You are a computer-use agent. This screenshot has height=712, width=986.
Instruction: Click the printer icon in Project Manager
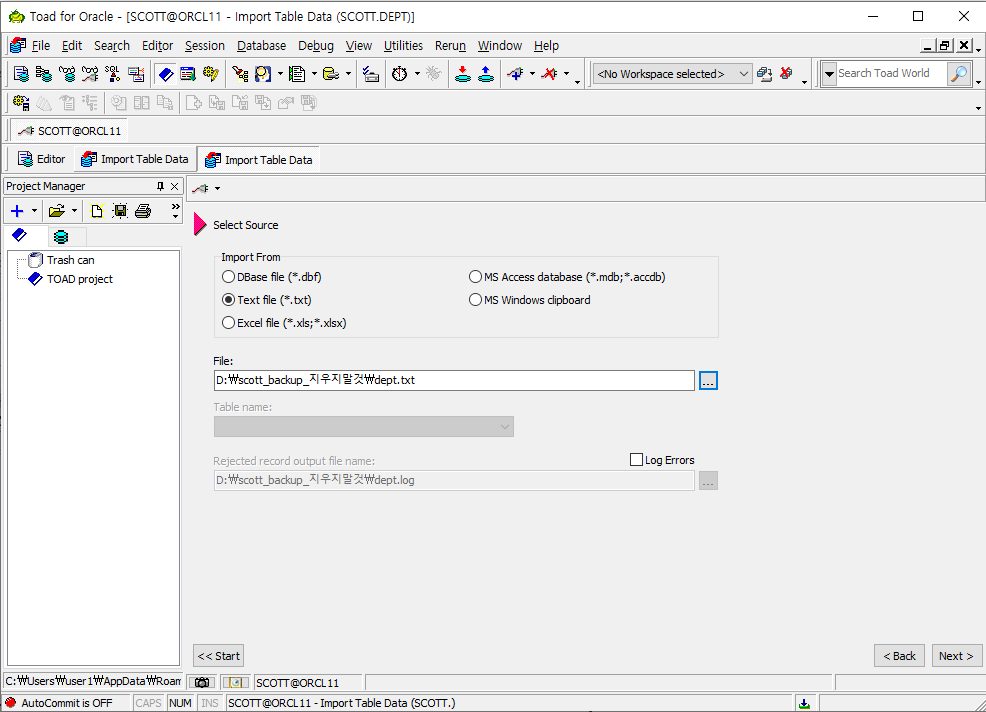pos(143,211)
